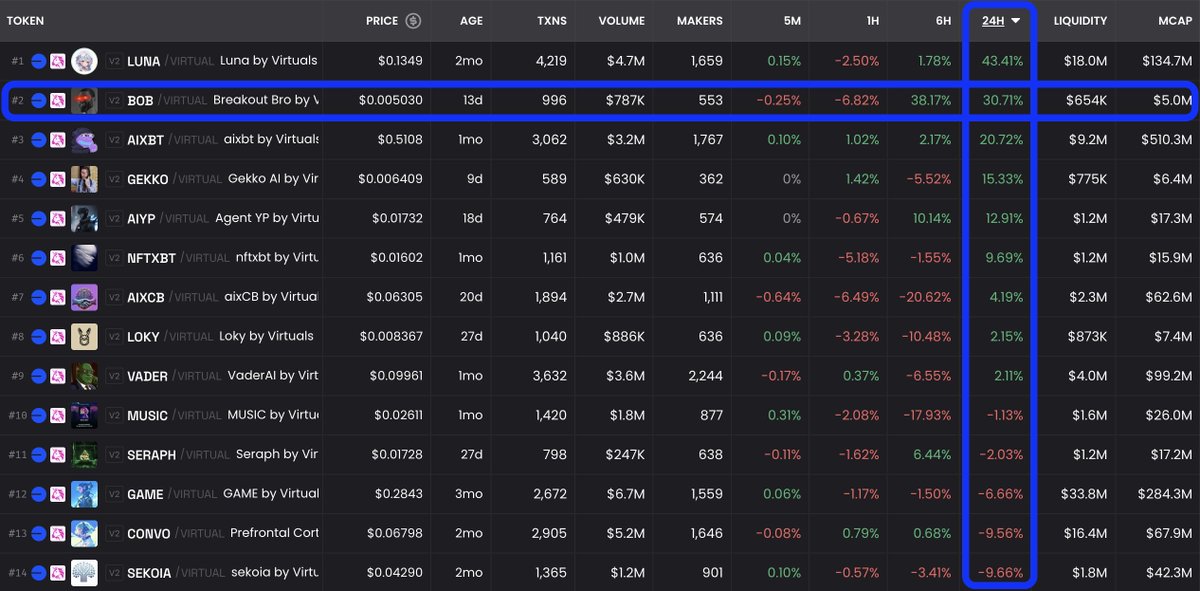The image size is (1200, 591).
Task: Click the VADER token avatar image
Action: tap(85, 375)
